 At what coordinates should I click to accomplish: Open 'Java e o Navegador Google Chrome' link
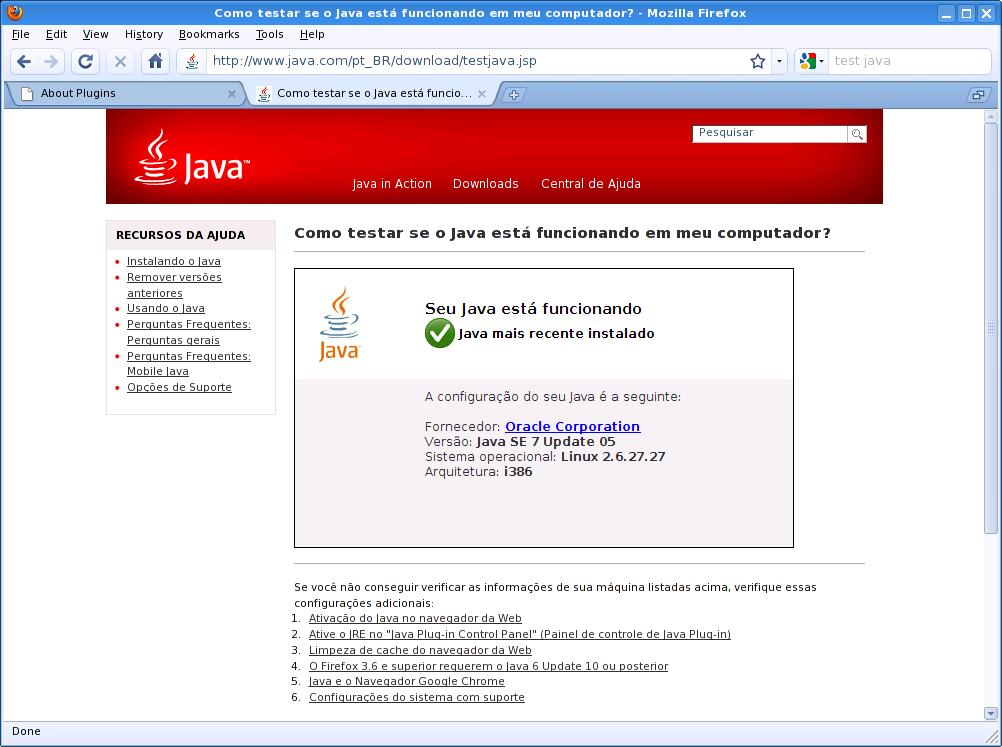(406, 681)
